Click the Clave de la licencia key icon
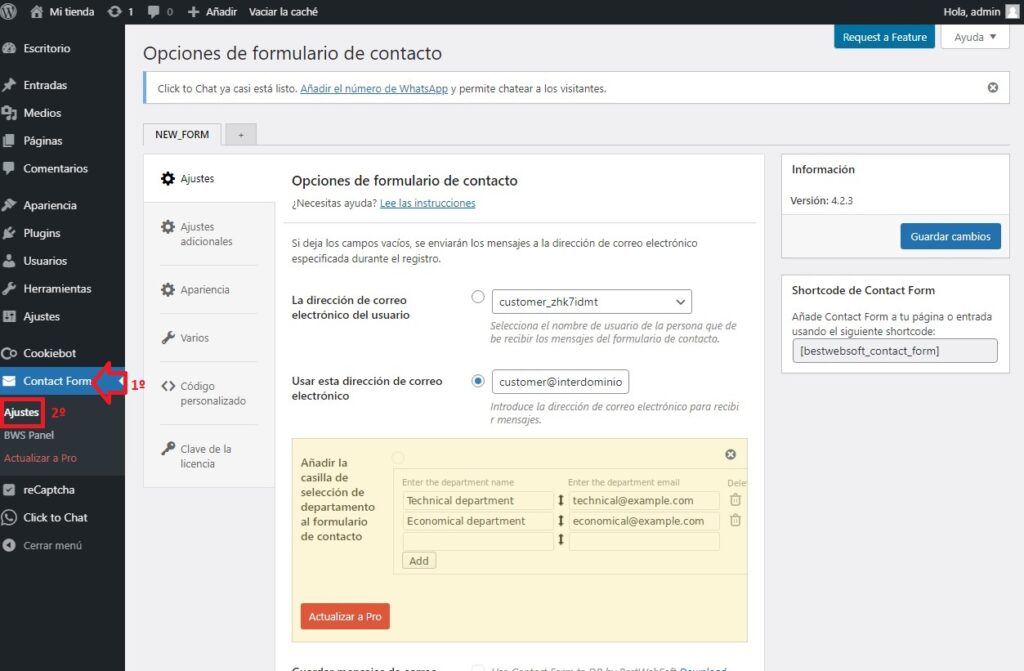 pyautogui.click(x=168, y=448)
